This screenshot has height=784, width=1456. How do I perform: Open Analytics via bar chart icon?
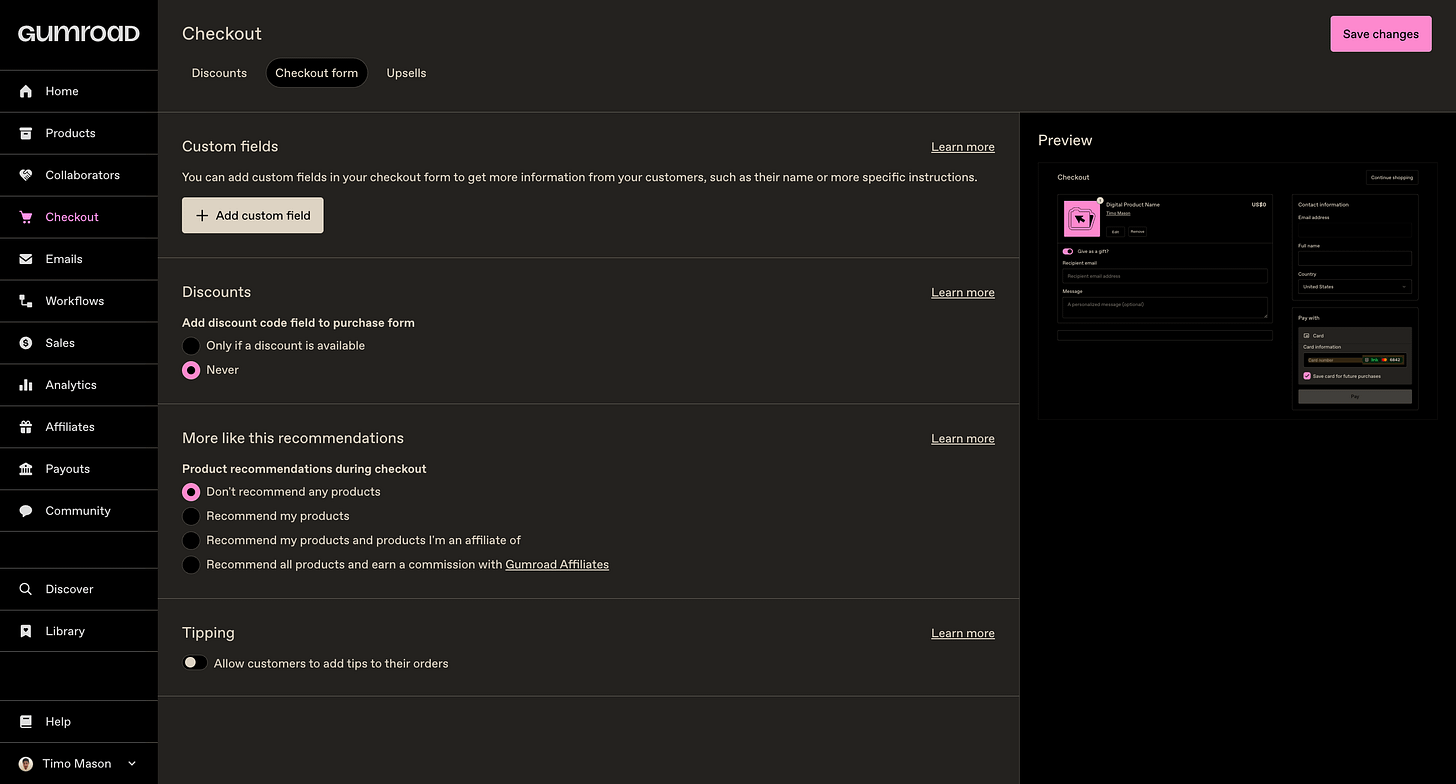(26, 385)
